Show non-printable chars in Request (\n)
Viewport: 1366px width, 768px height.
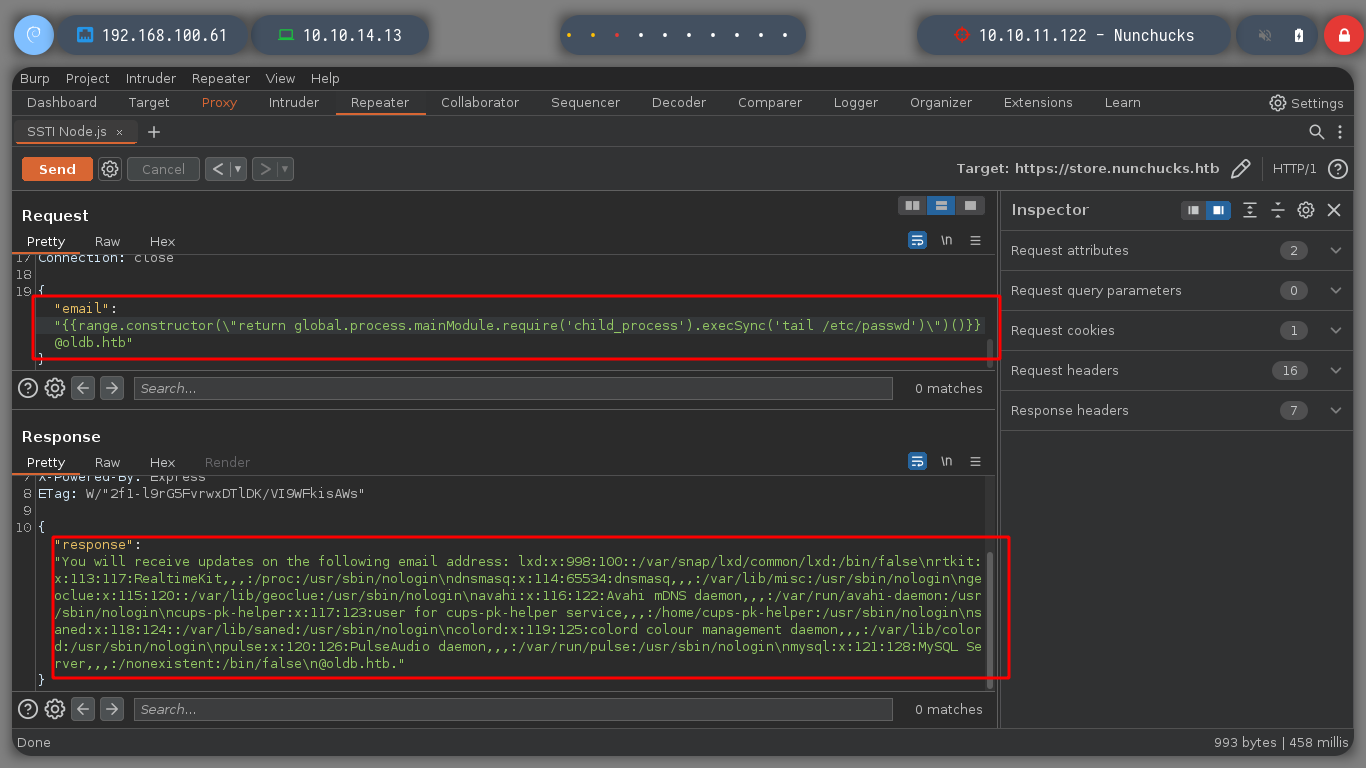pyautogui.click(x=946, y=241)
